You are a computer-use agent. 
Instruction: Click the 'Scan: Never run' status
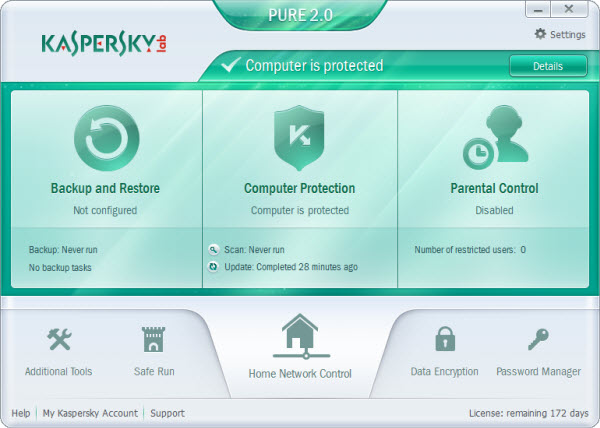(x=254, y=250)
